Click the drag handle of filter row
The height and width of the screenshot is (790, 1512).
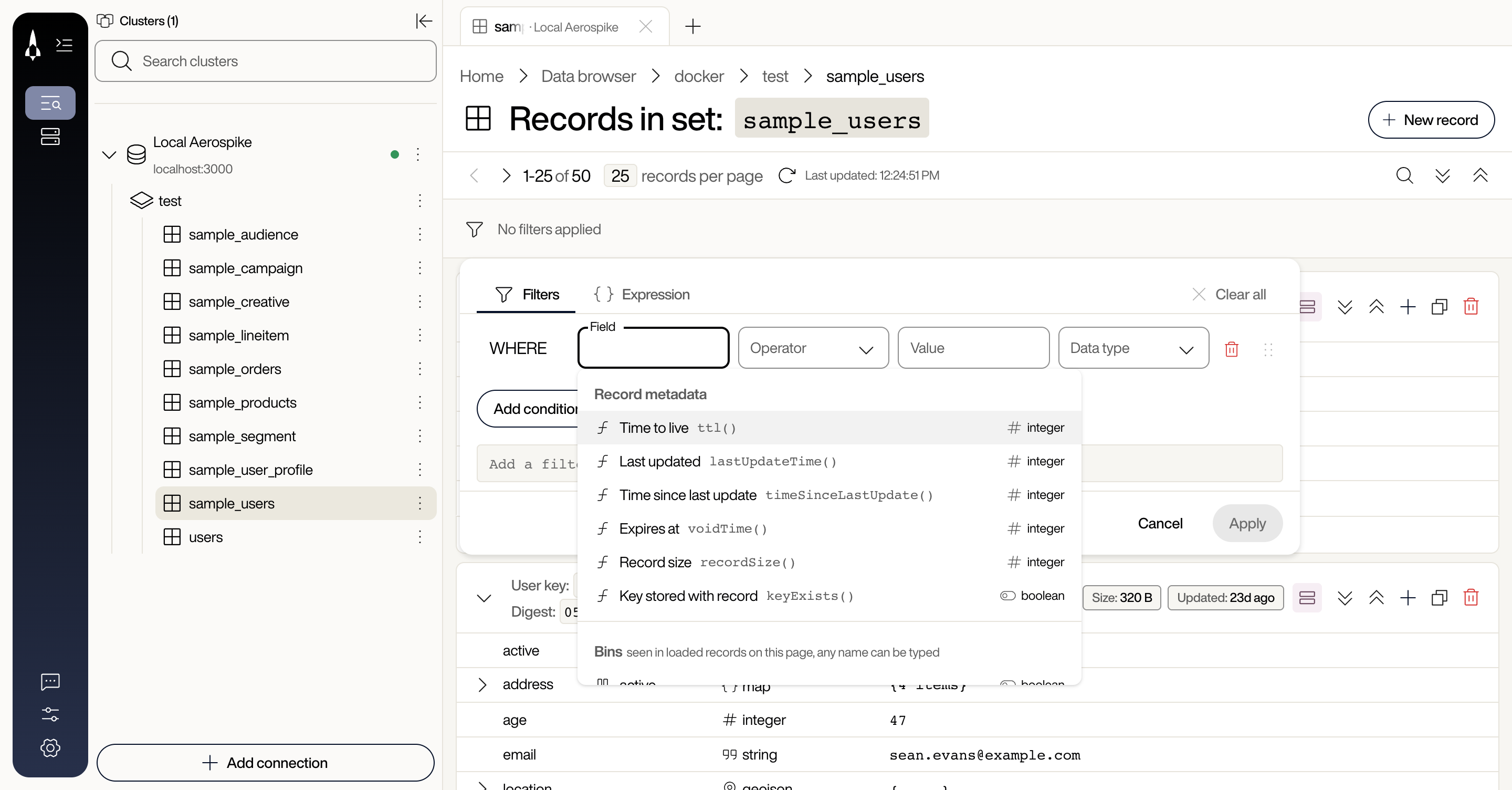coord(1268,349)
